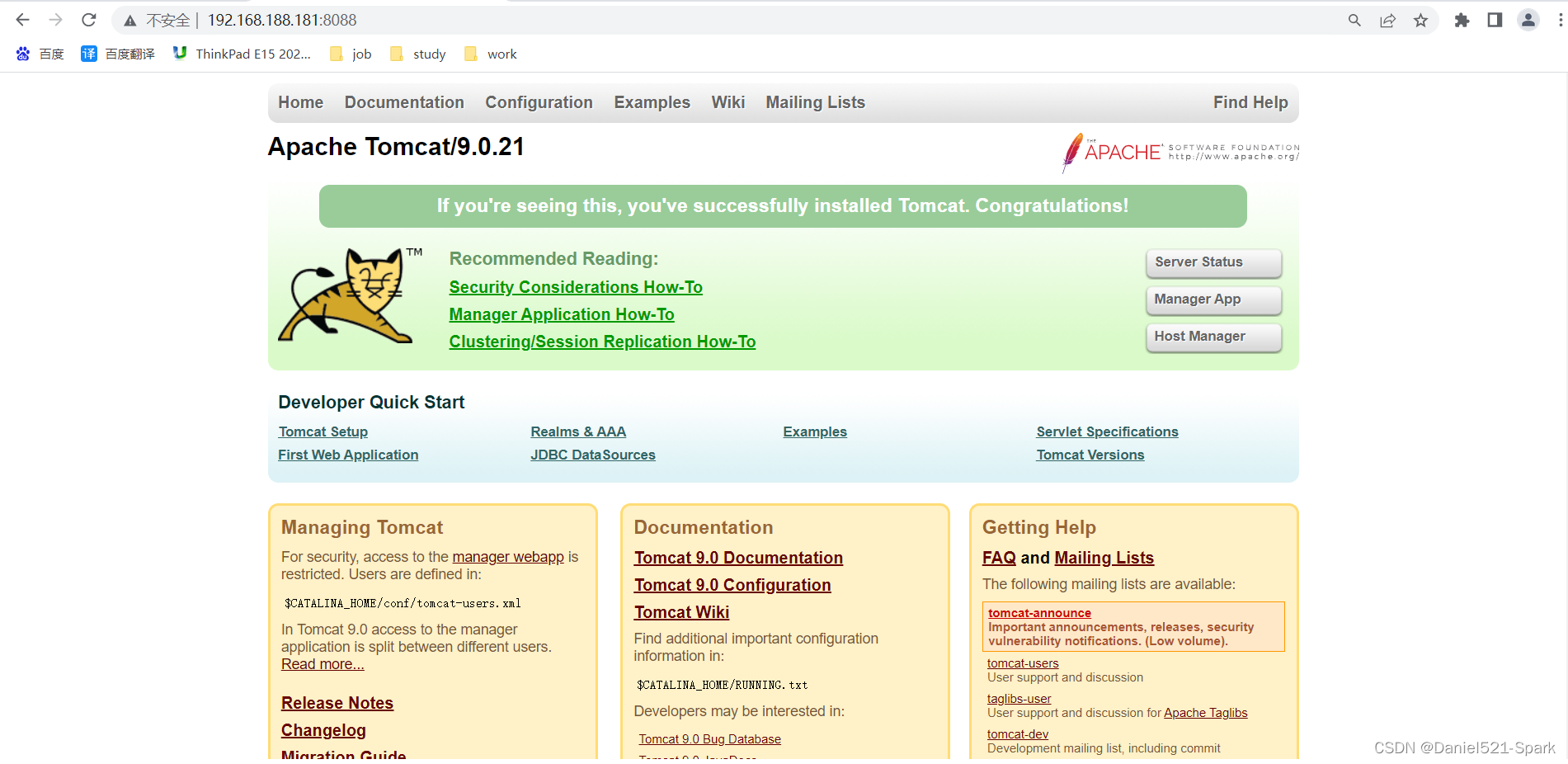
Task: Open the Chrome menu (three dots)
Action: [x=1561, y=21]
